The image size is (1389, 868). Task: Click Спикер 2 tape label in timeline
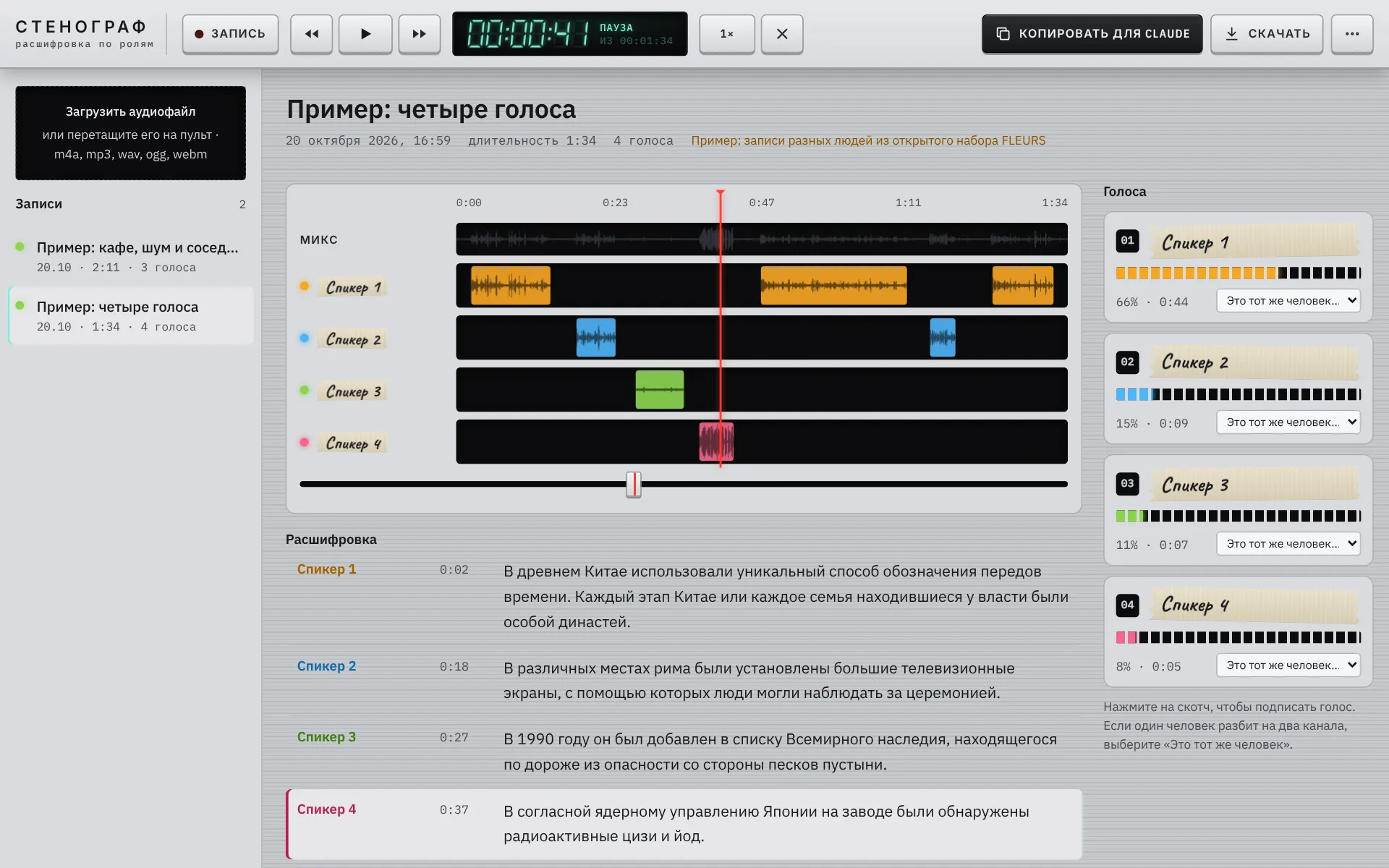pyautogui.click(x=352, y=339)
